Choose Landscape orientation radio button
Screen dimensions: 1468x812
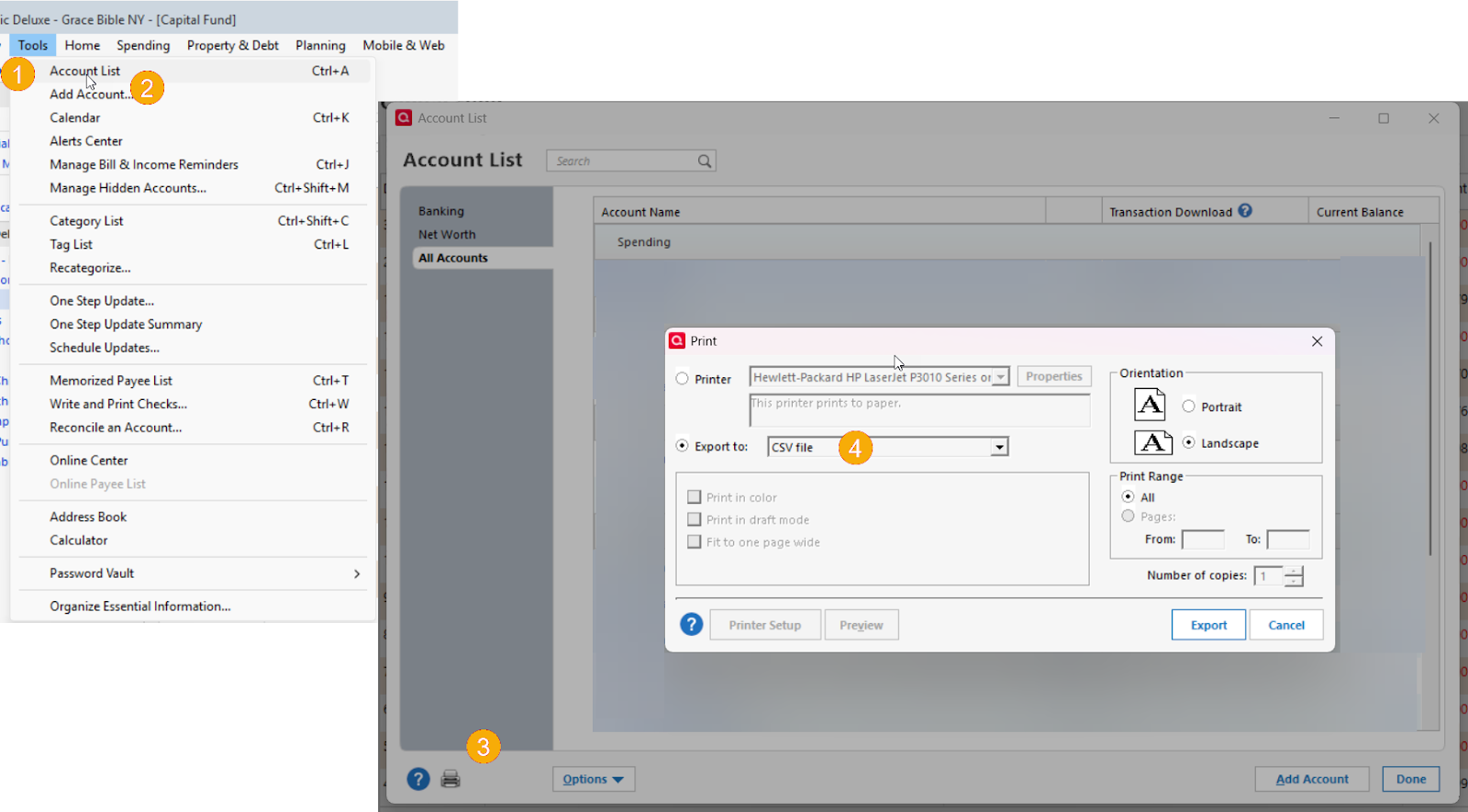[x=1189, y=442]
